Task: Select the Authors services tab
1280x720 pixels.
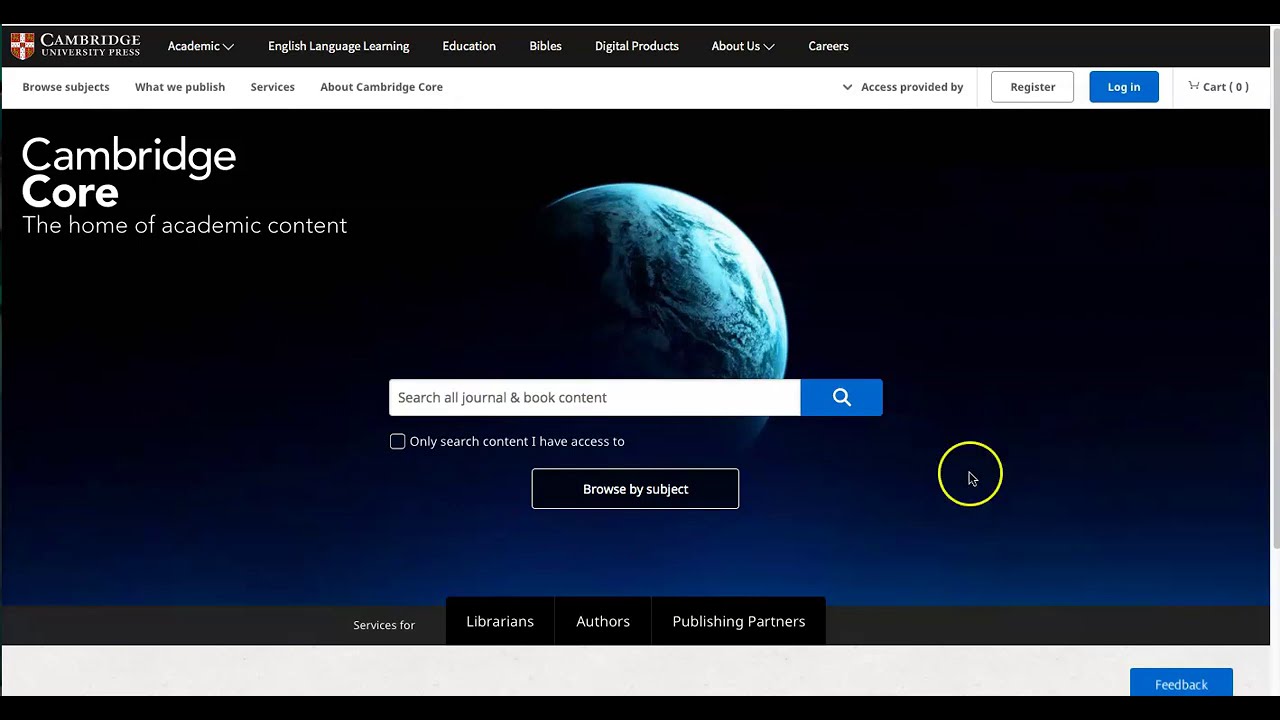Action: (x=603, y=621)
